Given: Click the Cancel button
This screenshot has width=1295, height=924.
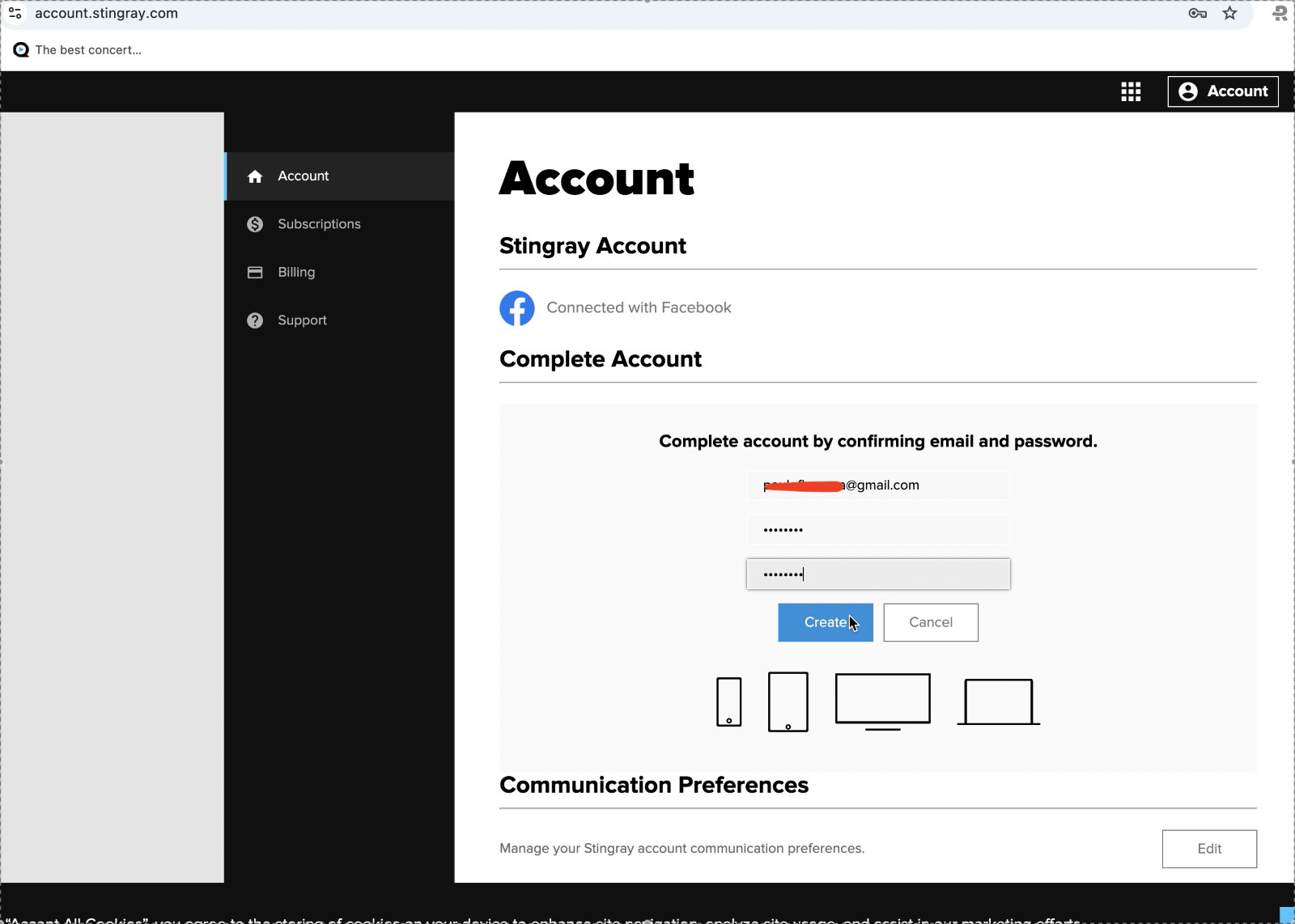Looking at the screenshot, I should 930,622.
